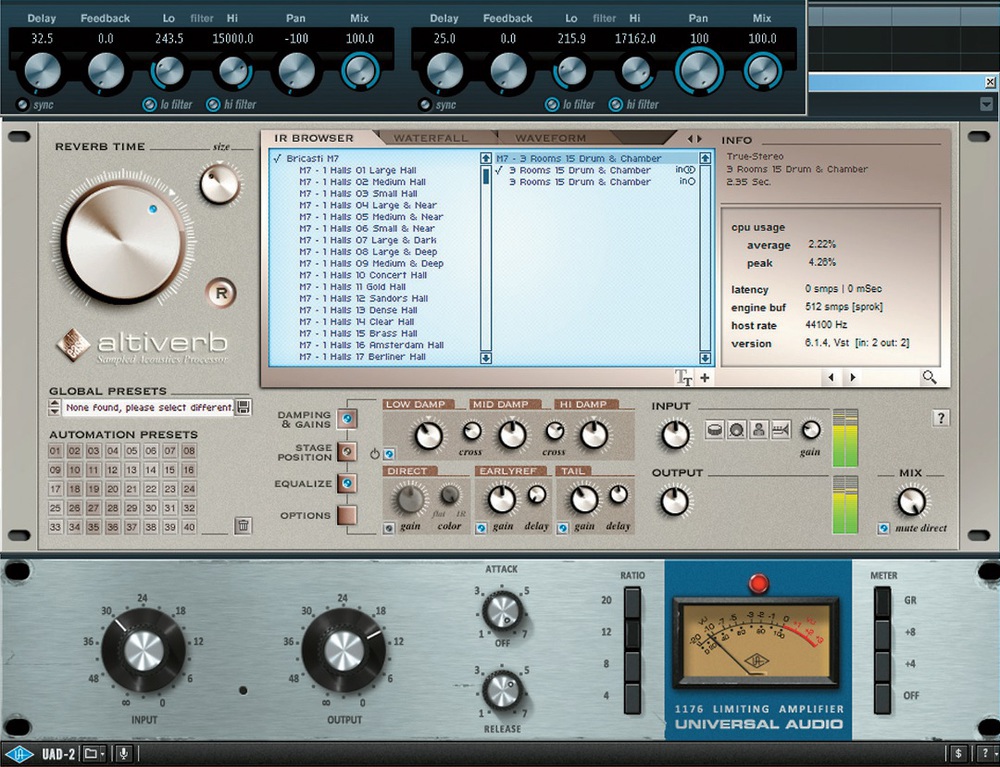The width and height of the screenshot is (1000, 767).
Task: Toggle the Earlyref gain enable switch
Action: [x=481, y=528]
